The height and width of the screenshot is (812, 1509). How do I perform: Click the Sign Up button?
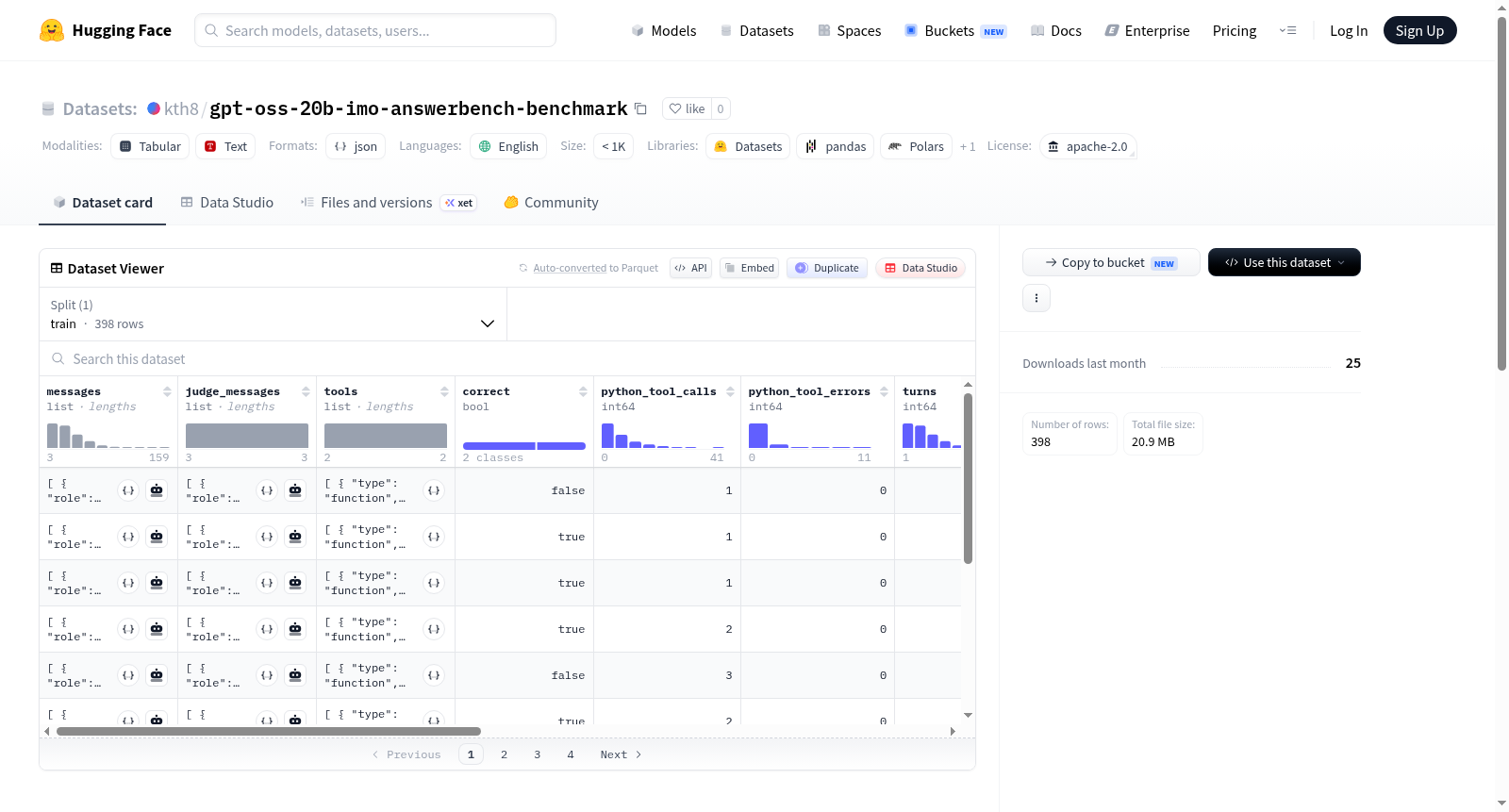point(1419,30)
